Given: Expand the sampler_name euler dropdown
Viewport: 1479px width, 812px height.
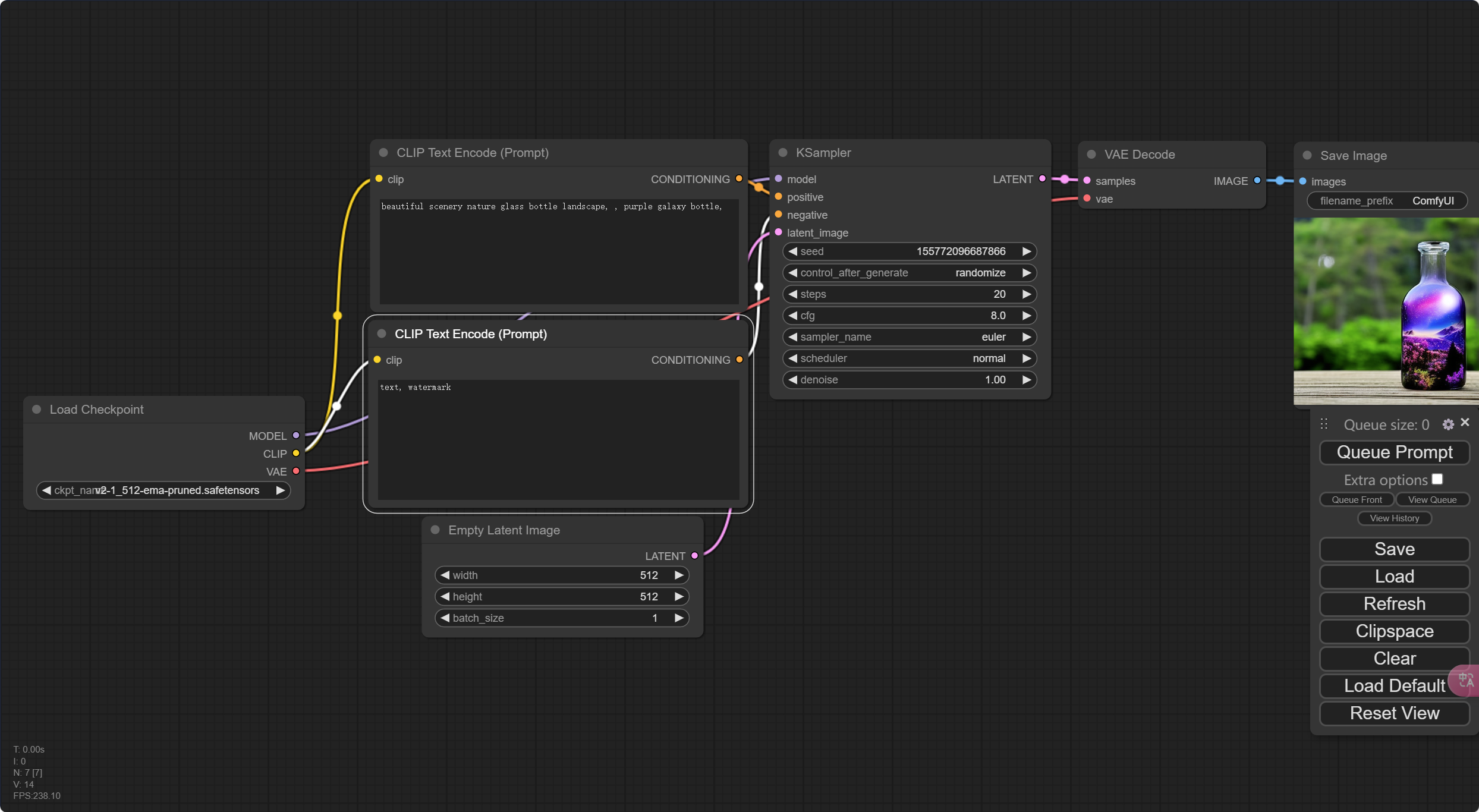Looking at the screenshot, I should click(x=909, y=337).
